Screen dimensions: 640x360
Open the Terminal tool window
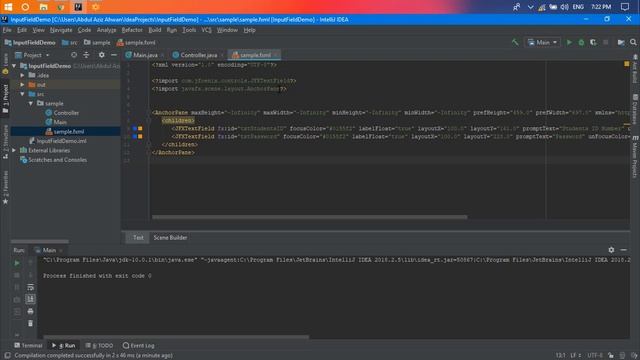click(x=28, y=345)
